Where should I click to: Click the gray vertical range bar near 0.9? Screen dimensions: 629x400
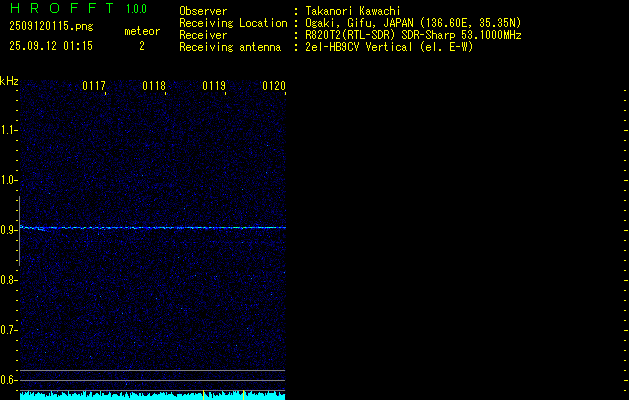[19, 231]
